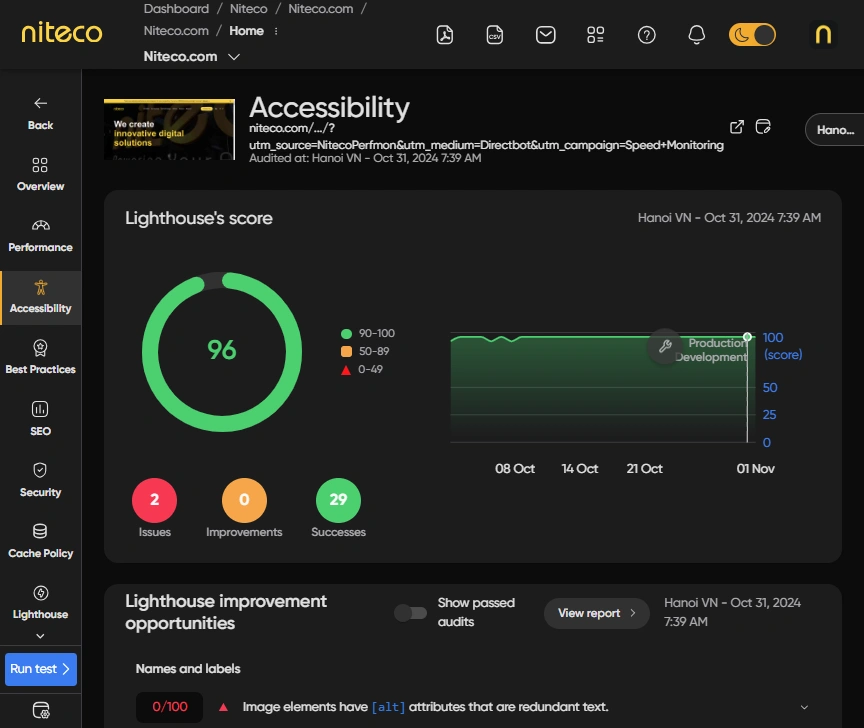The width and height of the screenshot is (864, 728).
Task: Open the settings icon below Run test
Action: pyautogui.click(x=41, y=710)
